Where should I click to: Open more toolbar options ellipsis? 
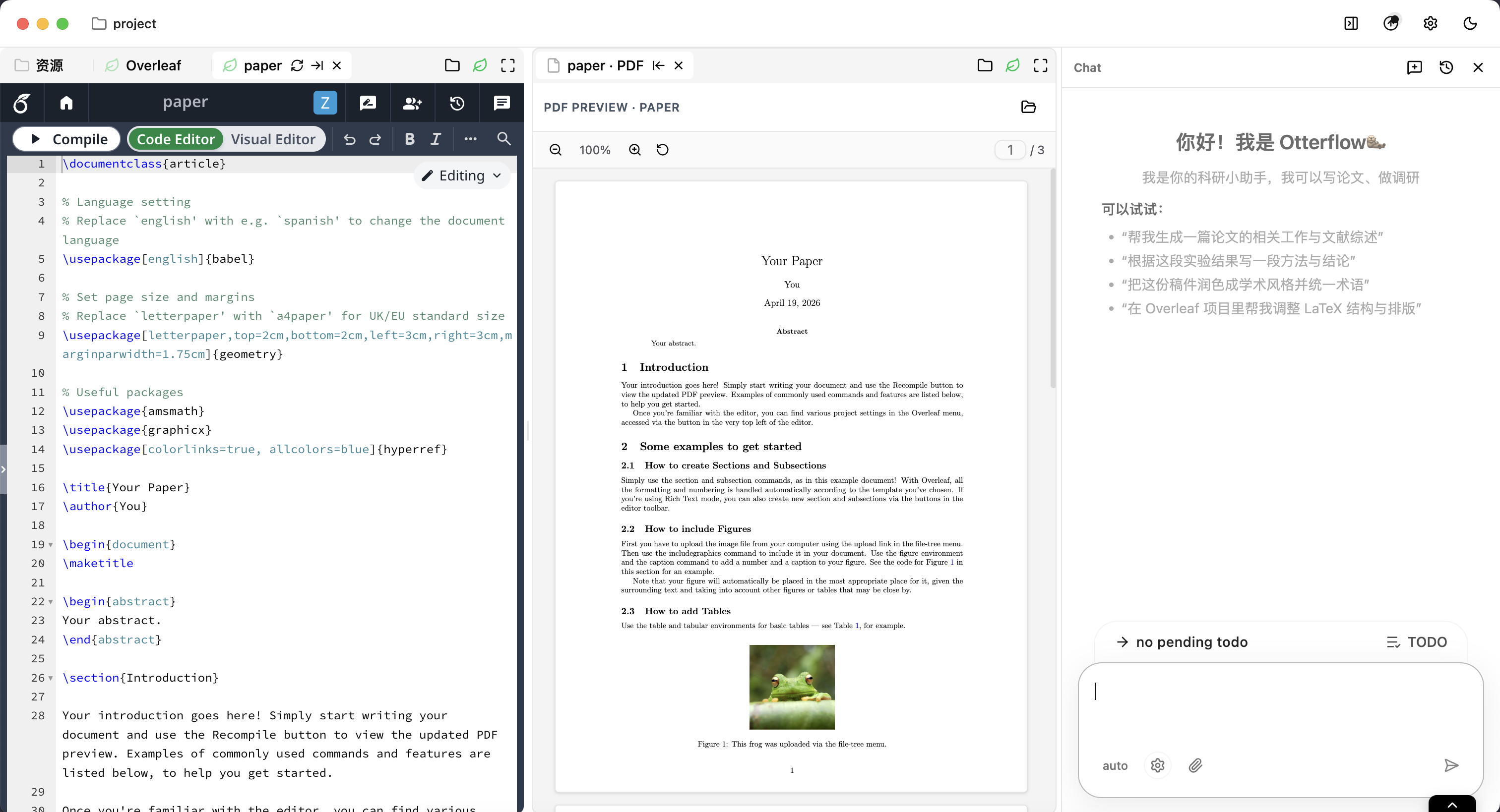tap(471, 139)
